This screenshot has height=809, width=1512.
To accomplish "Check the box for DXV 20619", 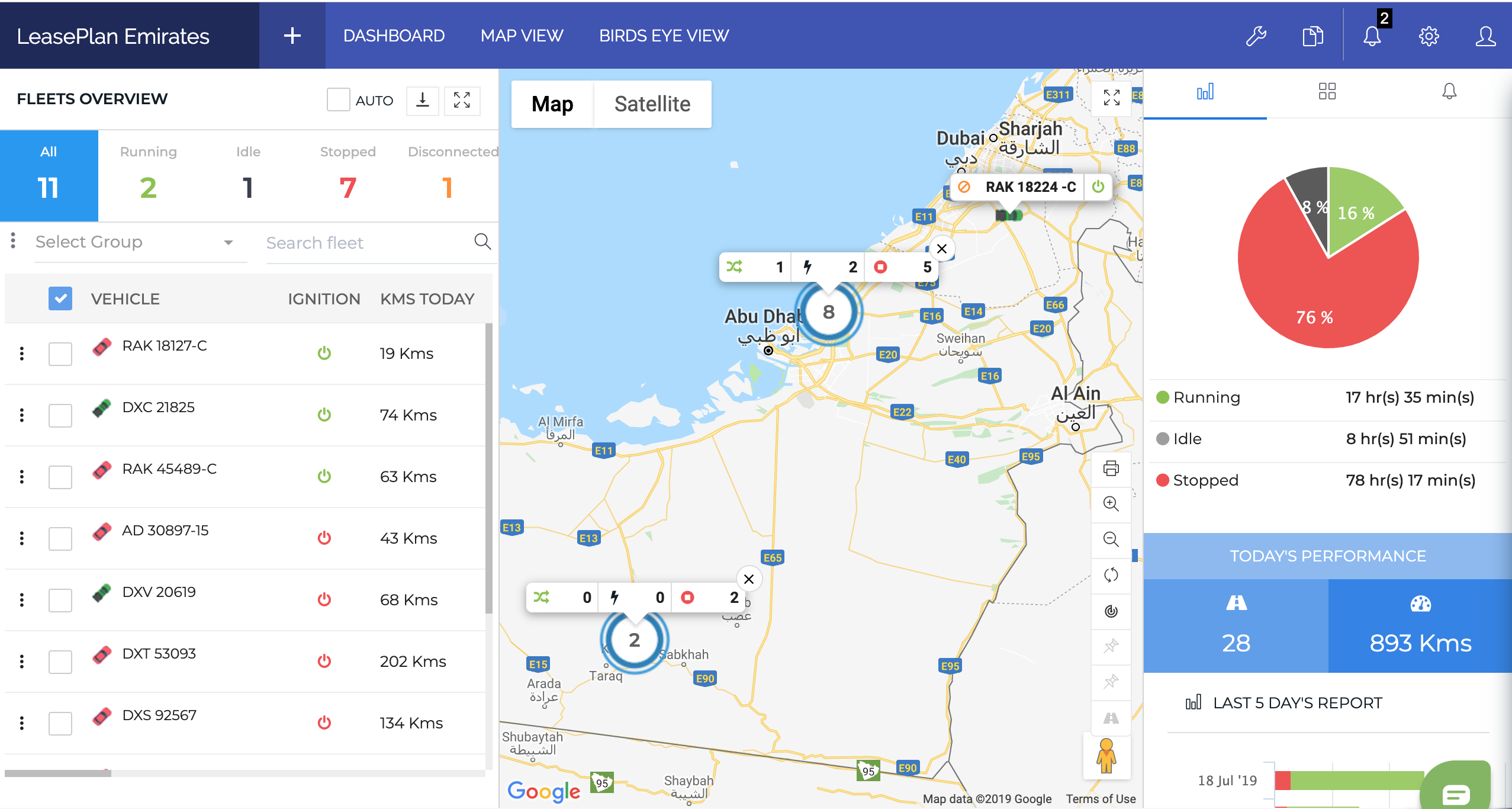I will point(60,600).
